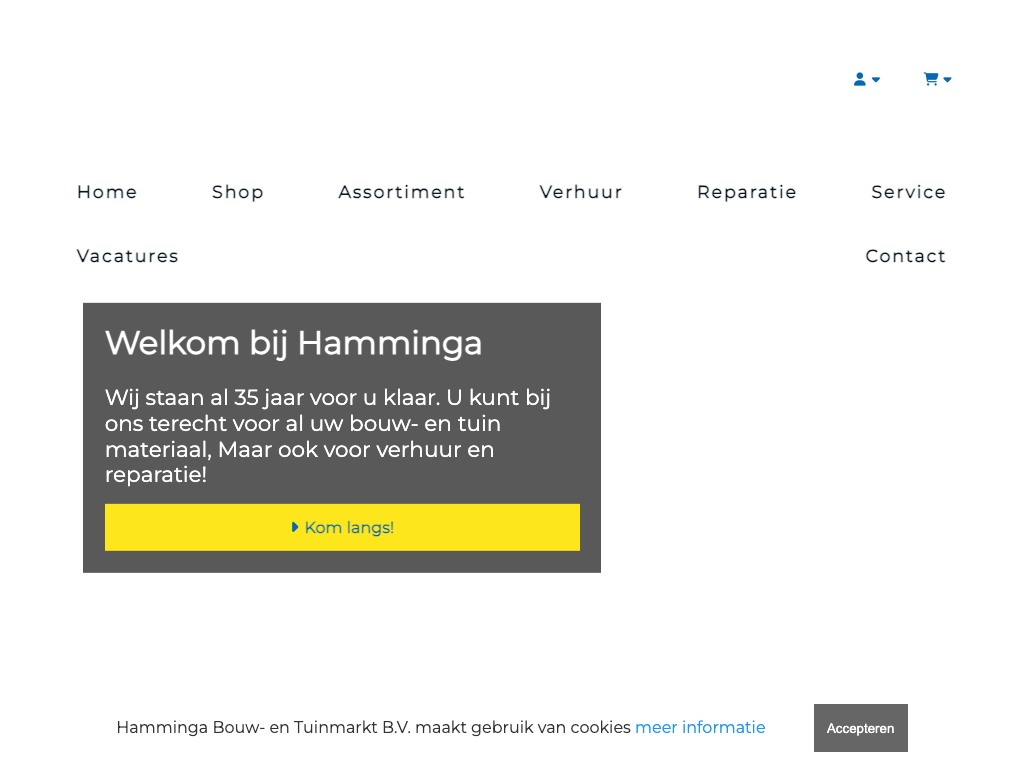Open the Vacatures page
The width and height of the screenshot is (1024, 768).
pyautogui.click(x=128, y=256)
